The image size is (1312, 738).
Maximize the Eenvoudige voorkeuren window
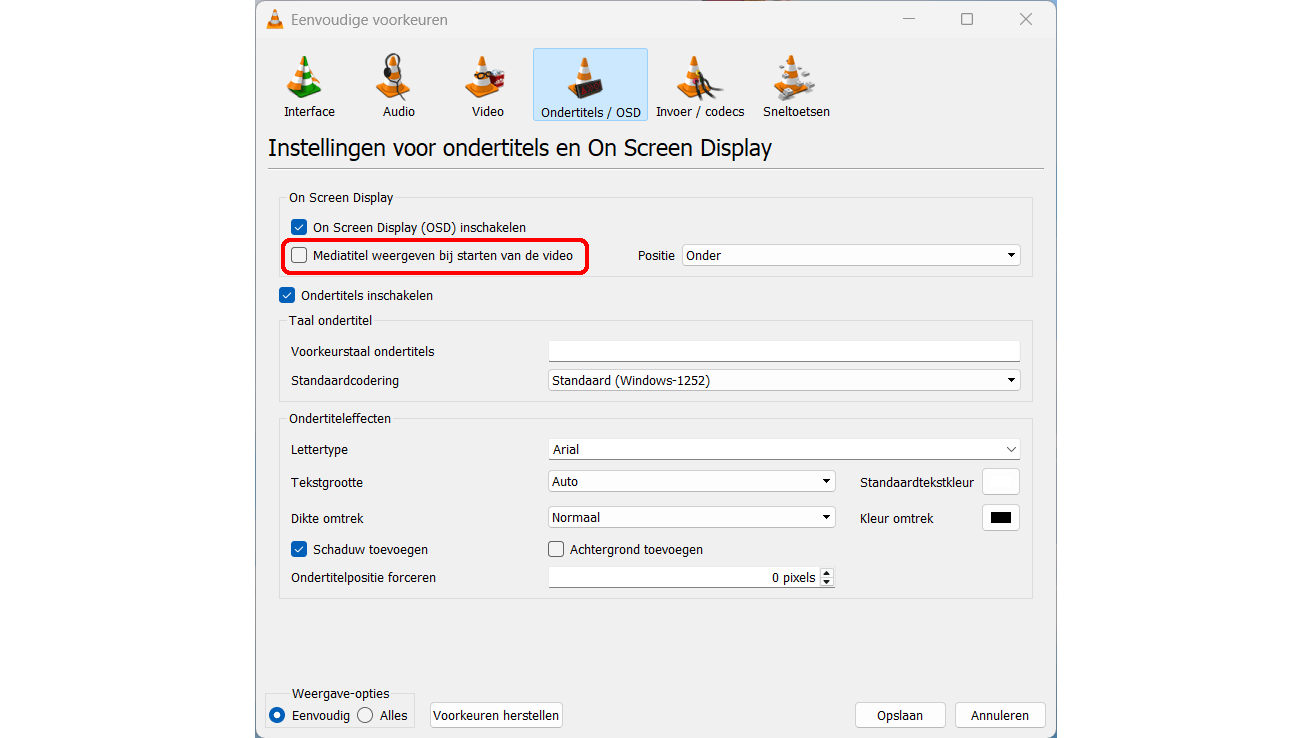click(x=967, y=19)
